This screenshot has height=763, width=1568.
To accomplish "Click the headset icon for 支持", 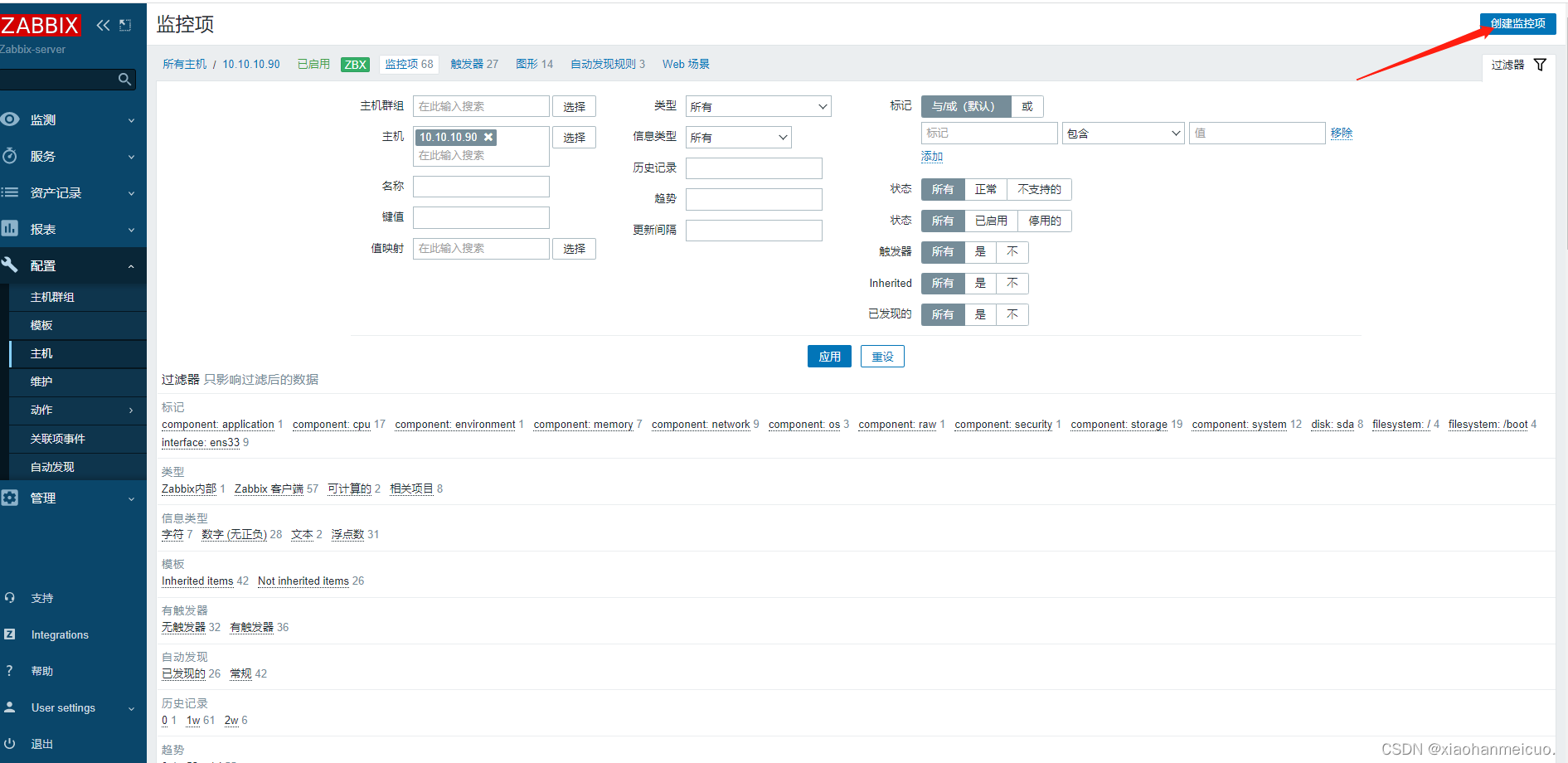I will [x=10, y=597].
